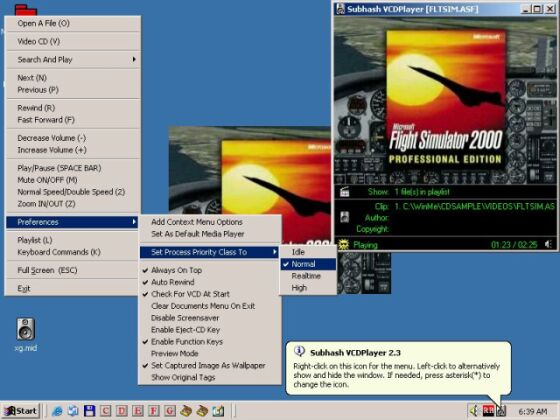Enable Clear Documents Menu On Exit
This screenshot has width=560, height=420.
point(210,306)
